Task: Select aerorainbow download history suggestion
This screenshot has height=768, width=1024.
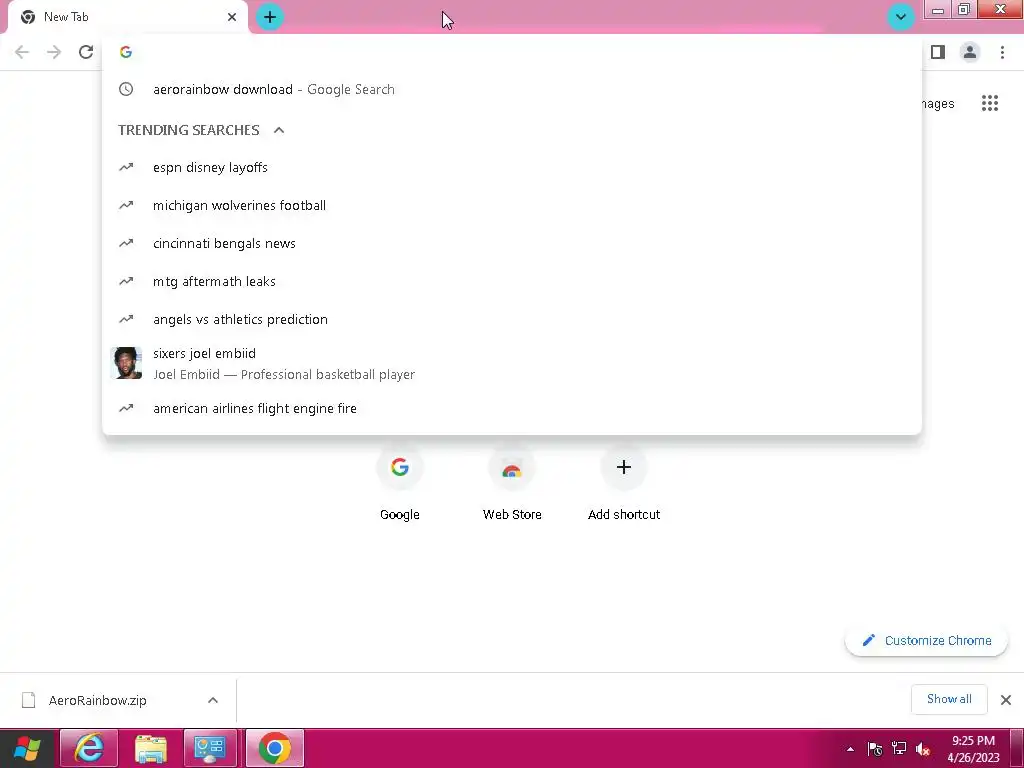Action: click(512, 89)
